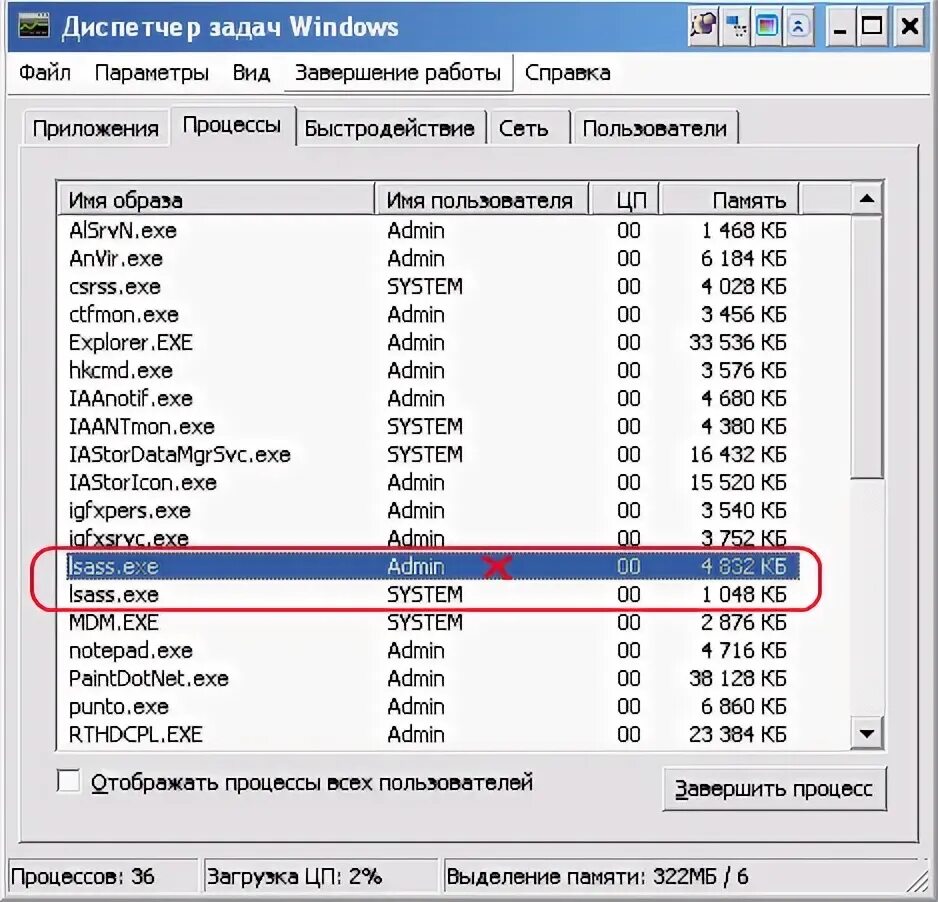Select the igfxsrvc.exe process

click(433, 538)
